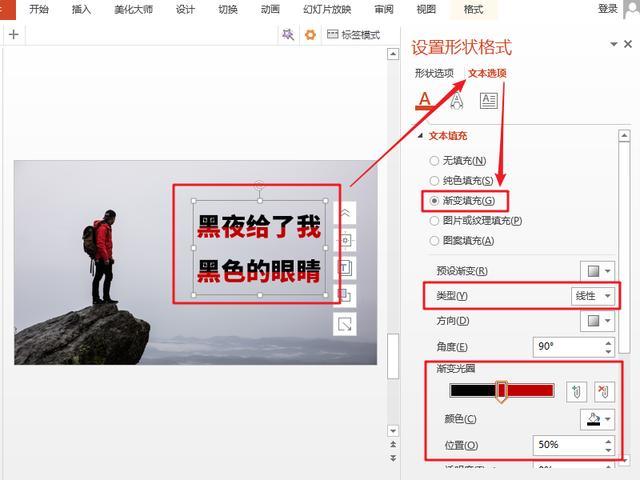640x480 pixels.
Task: Decrease the 角度 value with down arrow
Action: coord(608,351)
